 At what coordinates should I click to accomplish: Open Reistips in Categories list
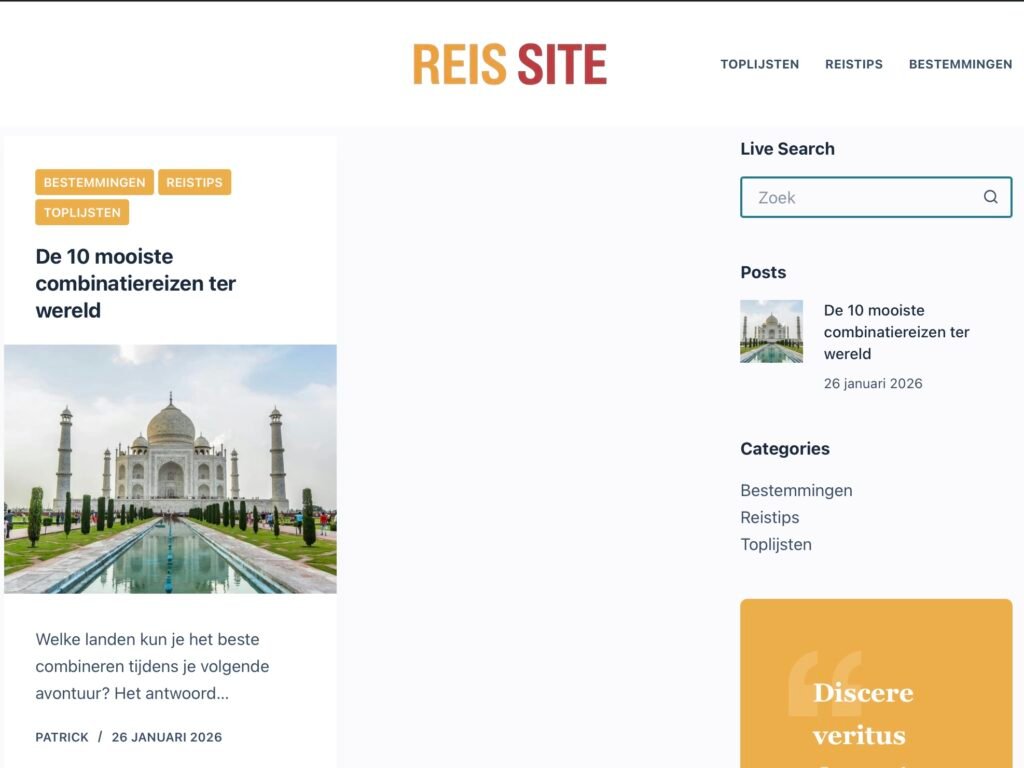tap(769, 517)
